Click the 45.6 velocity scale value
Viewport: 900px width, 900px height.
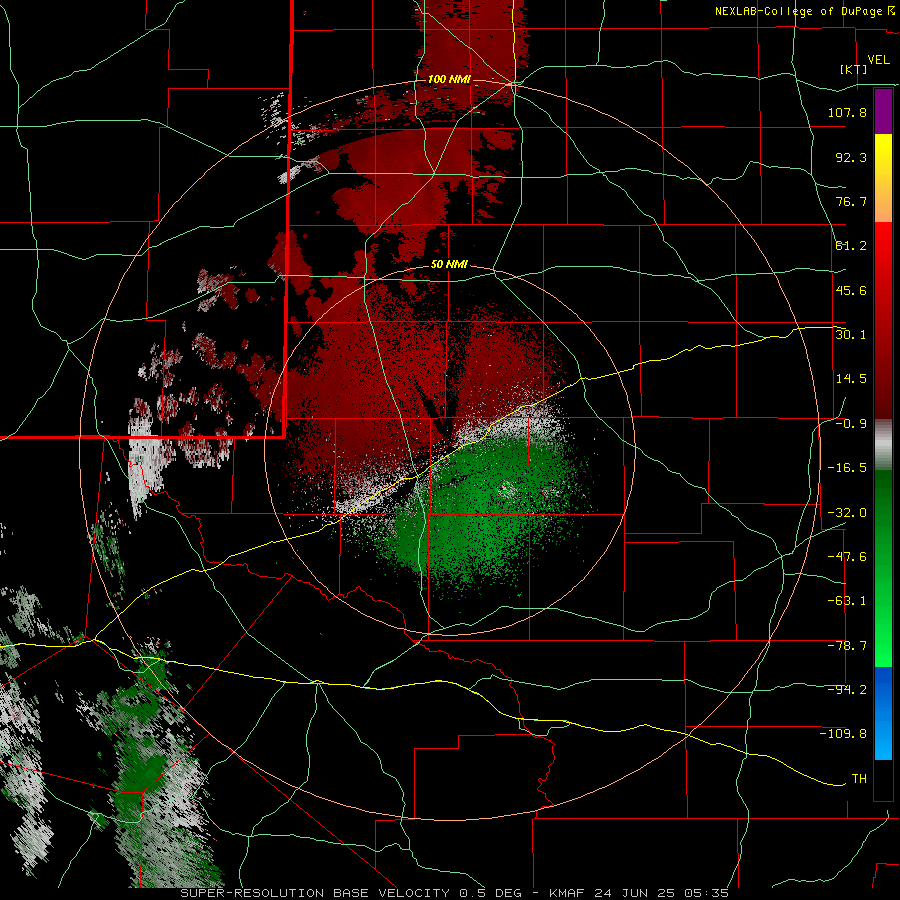pos(851,290)
